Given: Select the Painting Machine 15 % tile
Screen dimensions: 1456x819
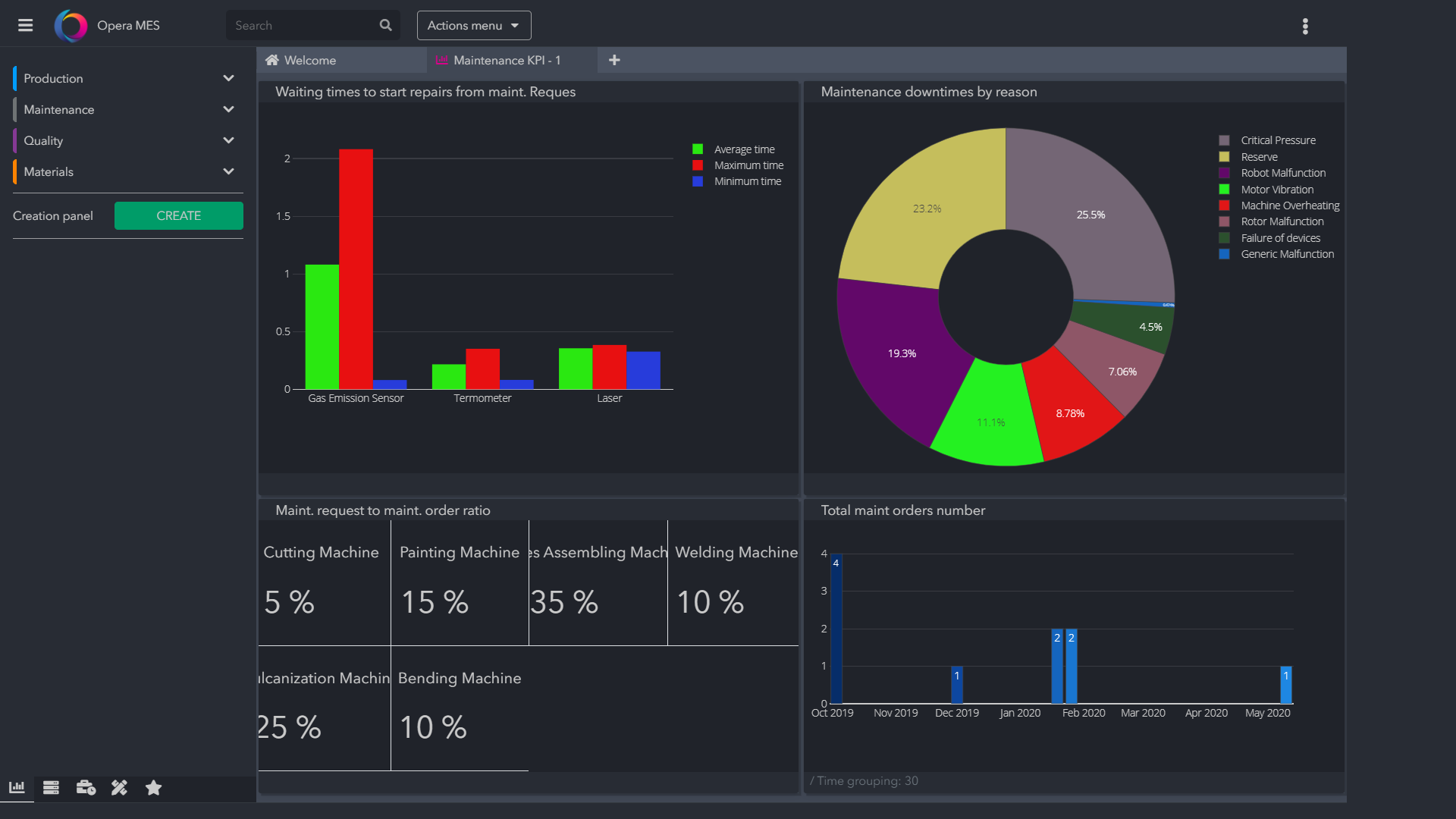Looking at the screenshot, I should (x=460, y=582).
